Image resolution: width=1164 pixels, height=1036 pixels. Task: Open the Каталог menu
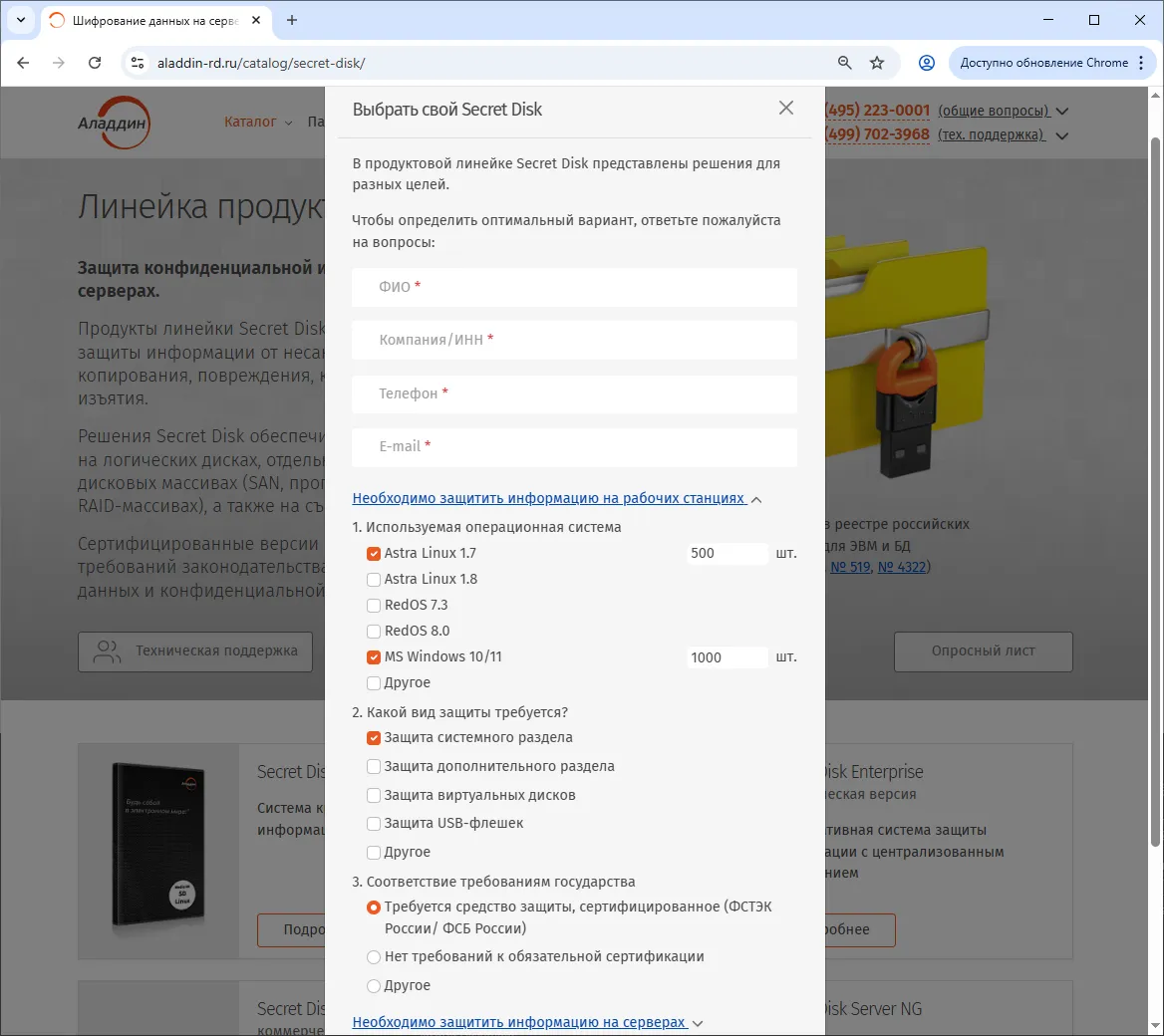pyautogui.click(x=257, y=122)
